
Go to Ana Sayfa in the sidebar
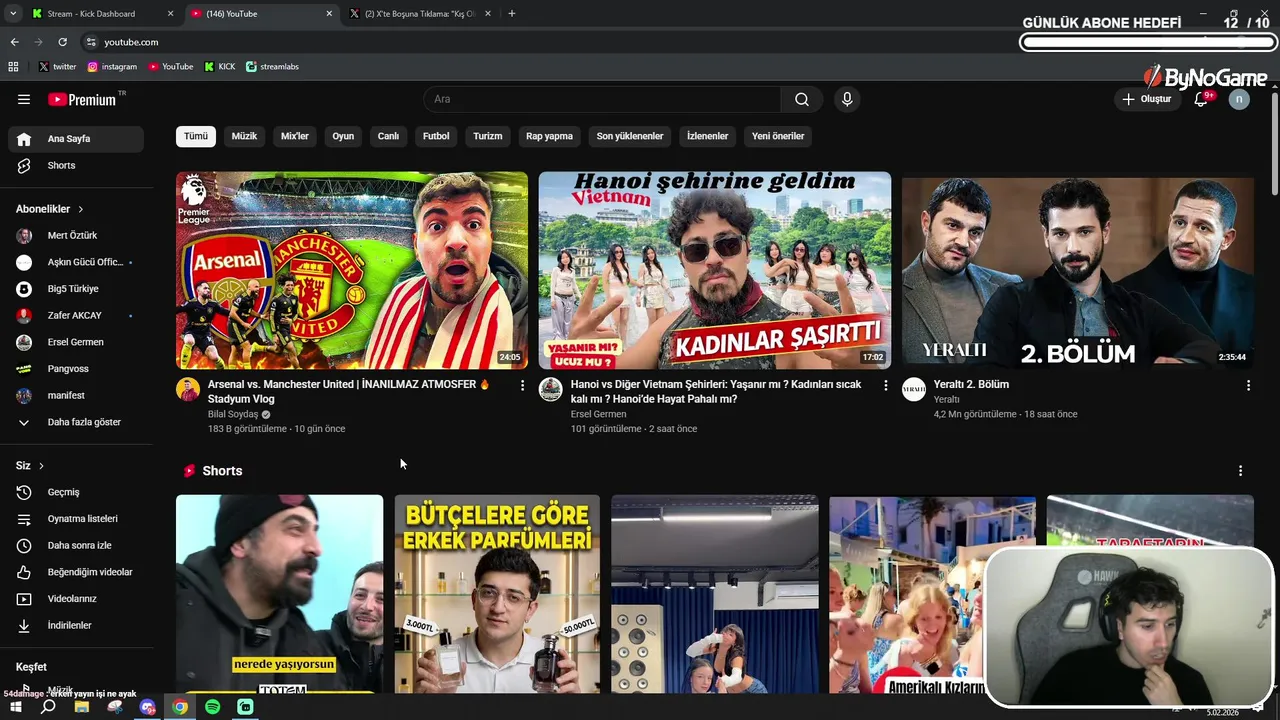76,139
